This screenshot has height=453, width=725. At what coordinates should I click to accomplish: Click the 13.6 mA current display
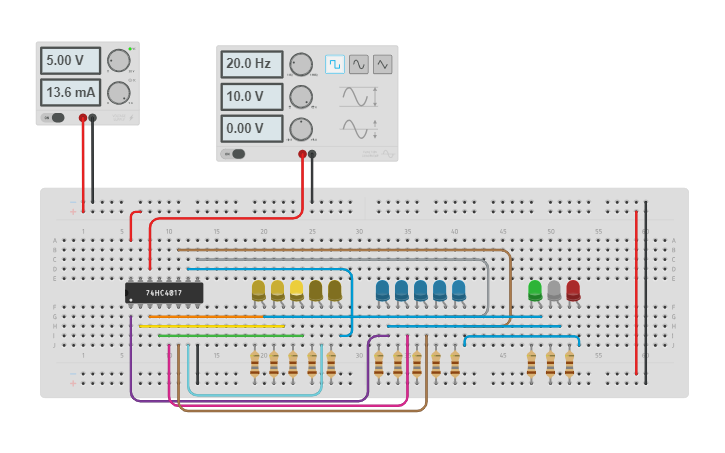click(x=70, y=93)
